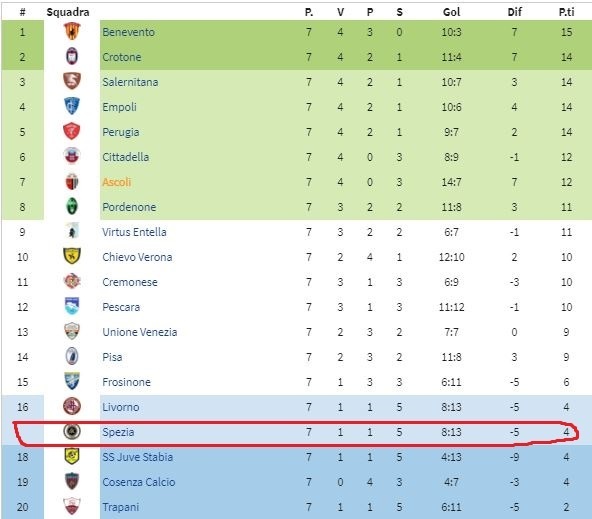The width and height of the screenshot is (592, 519).
Task: Select the Empoli blue crest icon
Action: 72,106
